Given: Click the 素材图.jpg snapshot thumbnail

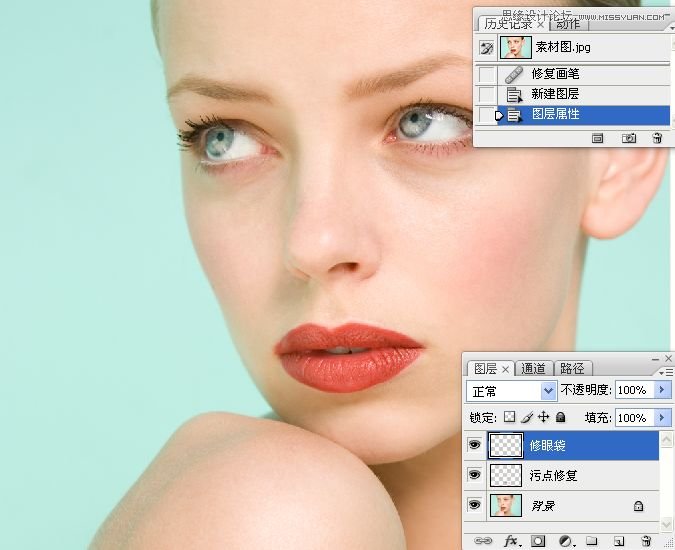Looking at the screenshot, I should [x=515, y=47].
